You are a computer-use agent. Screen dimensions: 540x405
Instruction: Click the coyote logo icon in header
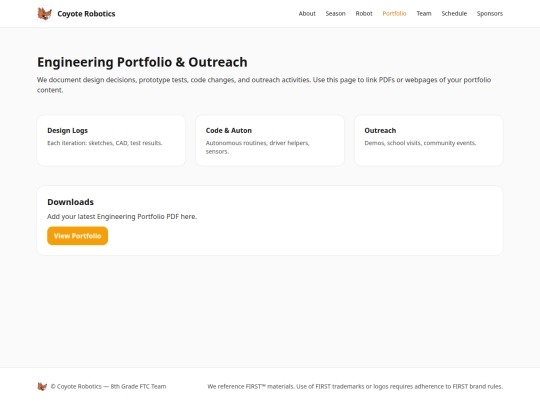[44, 14]
